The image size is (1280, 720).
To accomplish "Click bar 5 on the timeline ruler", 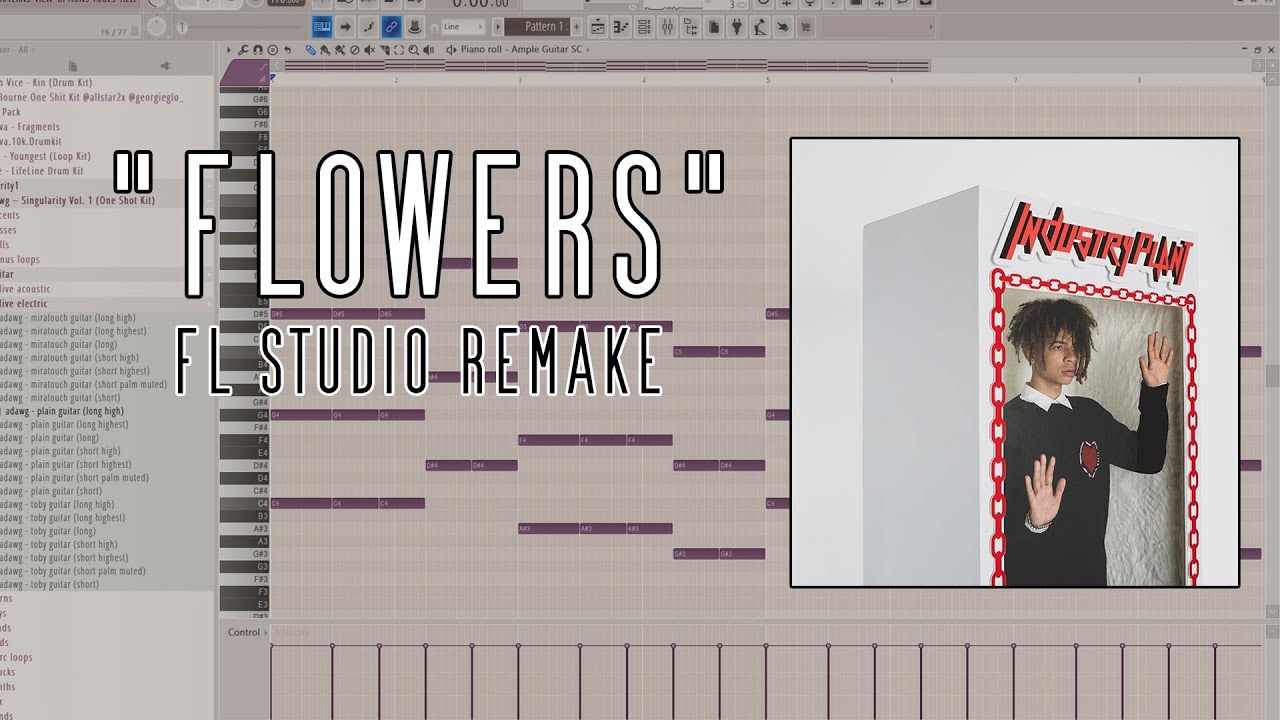I will [768, 80].
